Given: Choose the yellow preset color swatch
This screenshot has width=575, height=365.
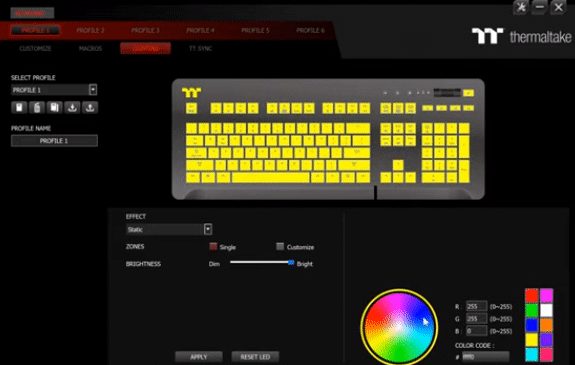Looking at the screenshot, I should pos(532,340).
